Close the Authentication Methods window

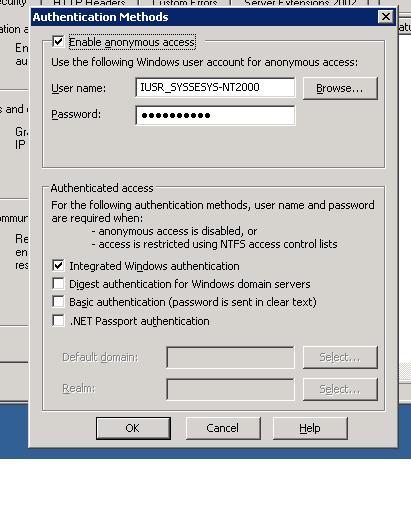386,16
